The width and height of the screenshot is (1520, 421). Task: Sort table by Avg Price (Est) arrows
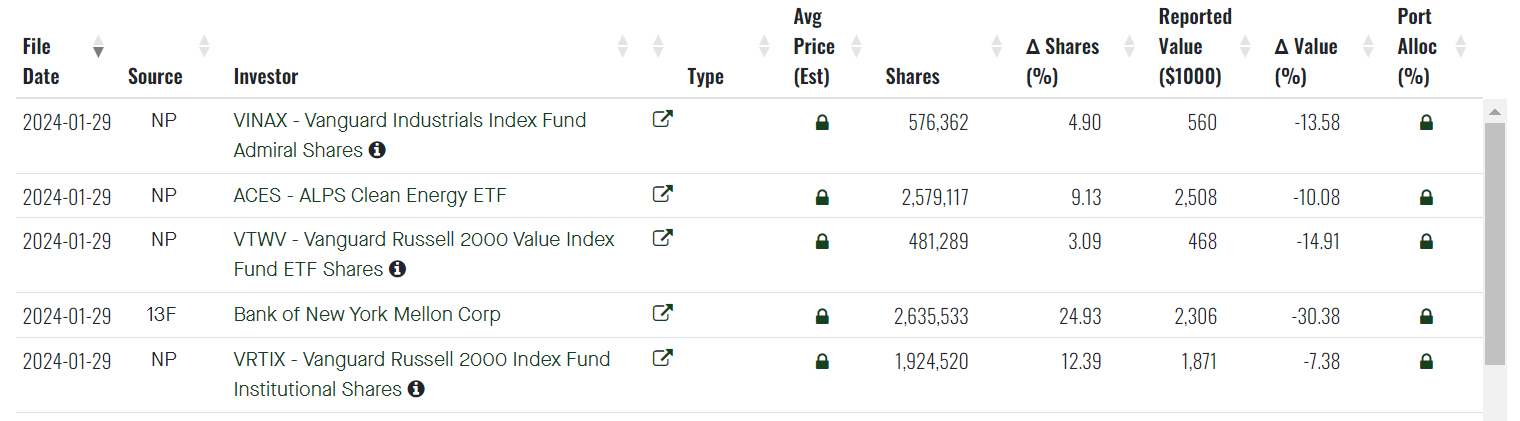(x=855, y=46)
